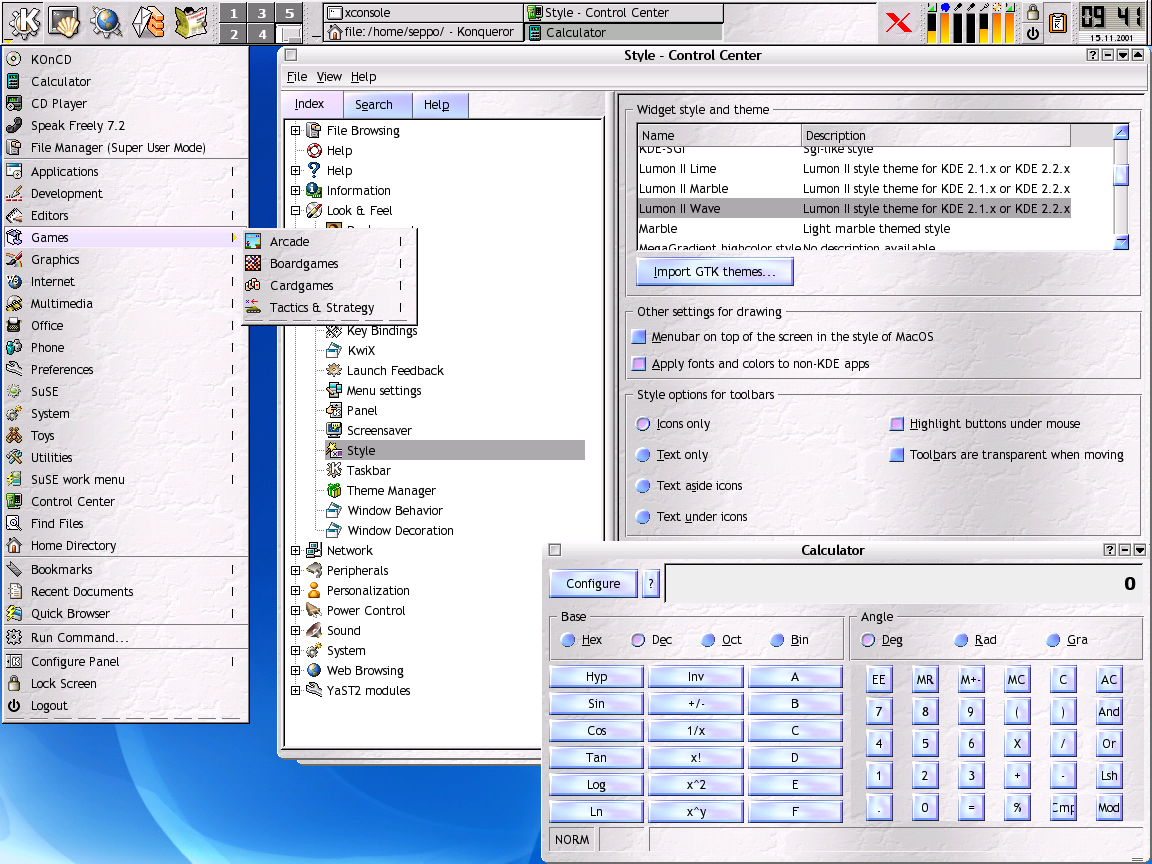
Task: Toggle Highlight buttons under mouse
Action: tap(896, 424)
